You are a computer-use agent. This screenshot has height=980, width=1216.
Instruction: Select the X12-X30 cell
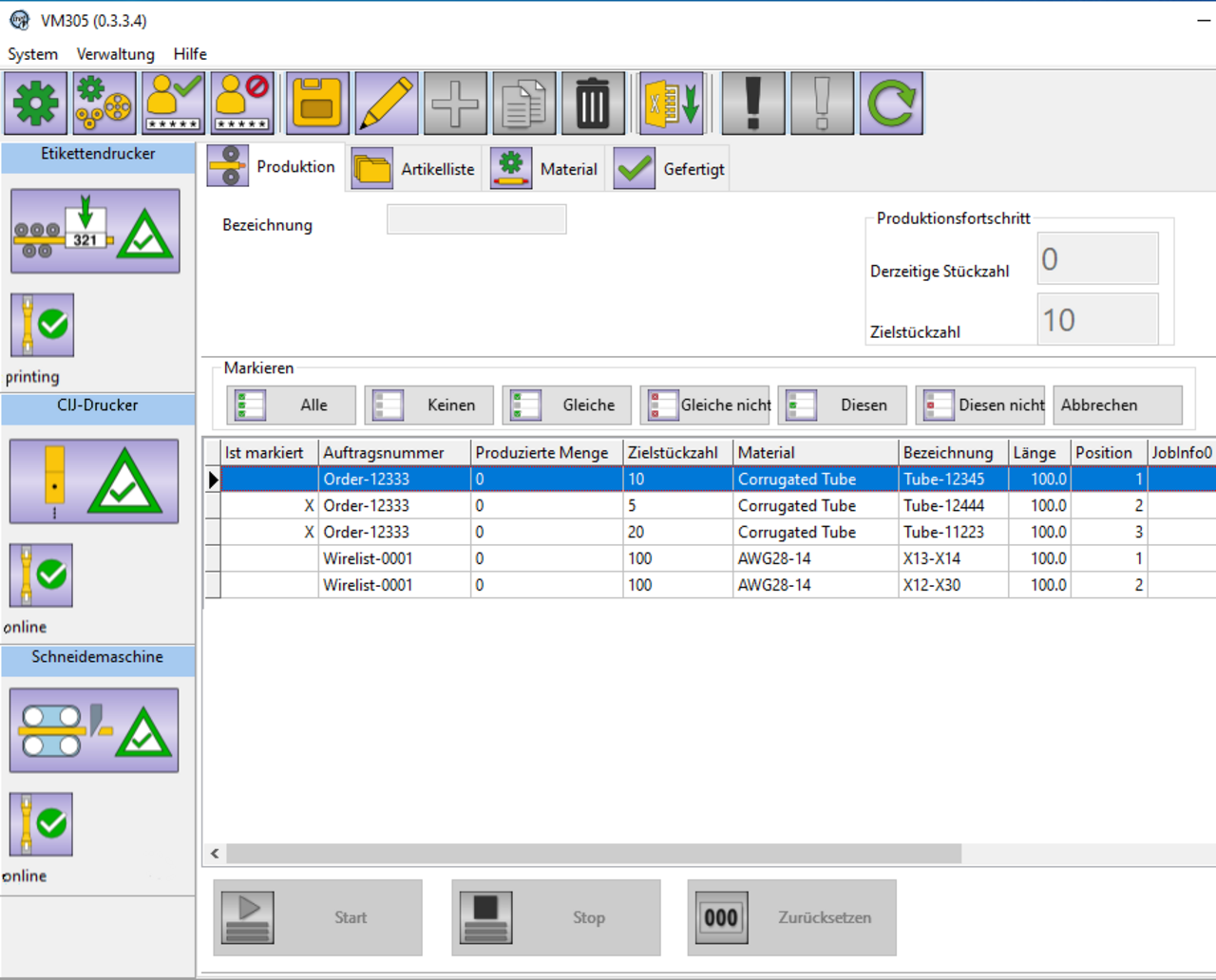point(954,586)
